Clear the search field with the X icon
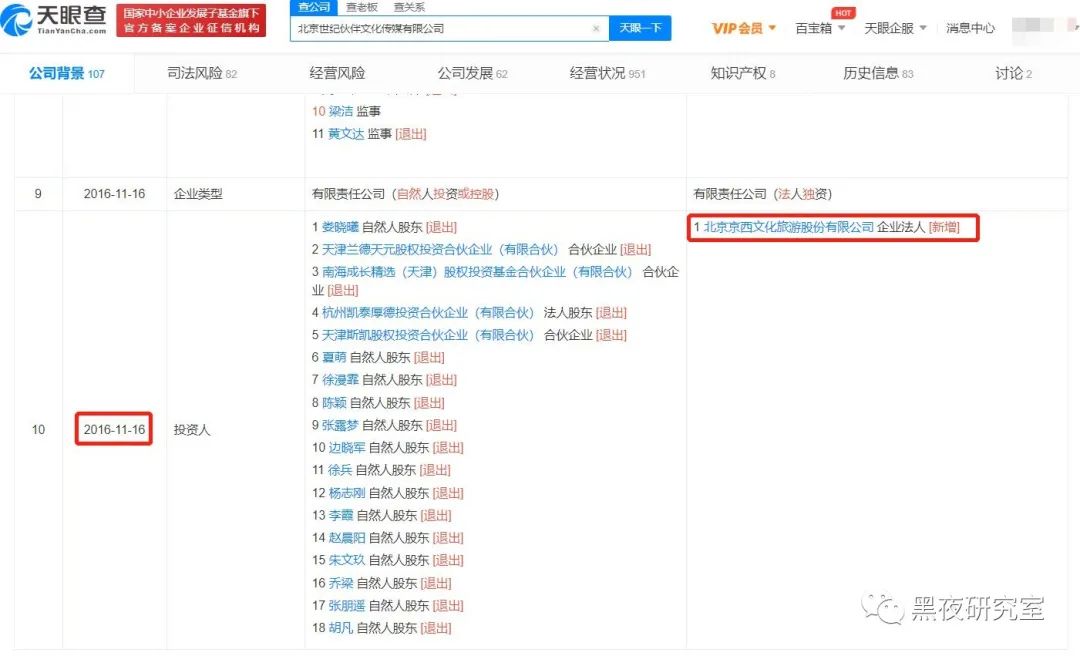This screenshot has height=656, width=1080. (596, 28)
